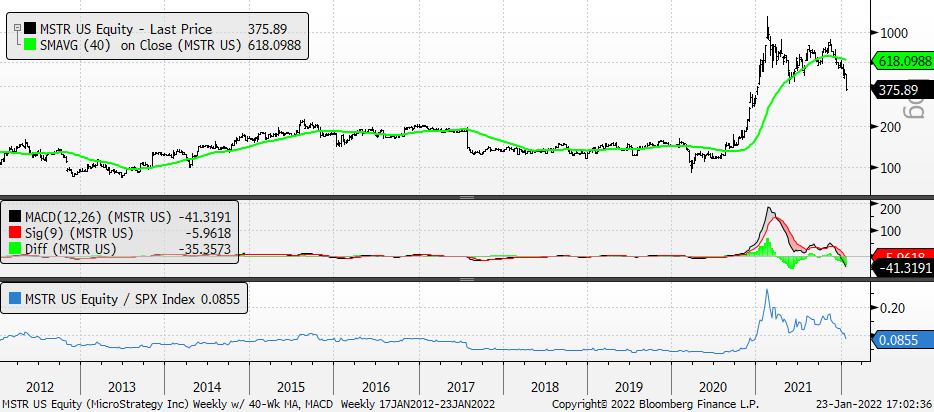Click the 100 label on MACD axis
This screenshot has width=934, height=412.
pos(892,231)
